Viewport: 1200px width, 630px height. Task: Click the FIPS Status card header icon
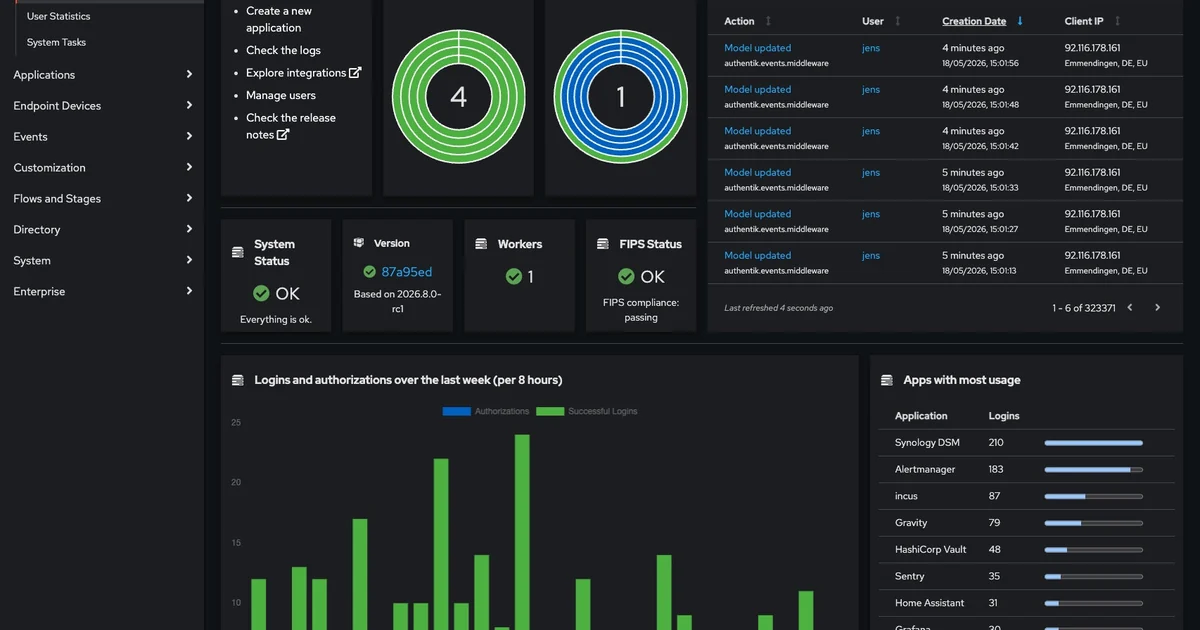tap(603, 244)
